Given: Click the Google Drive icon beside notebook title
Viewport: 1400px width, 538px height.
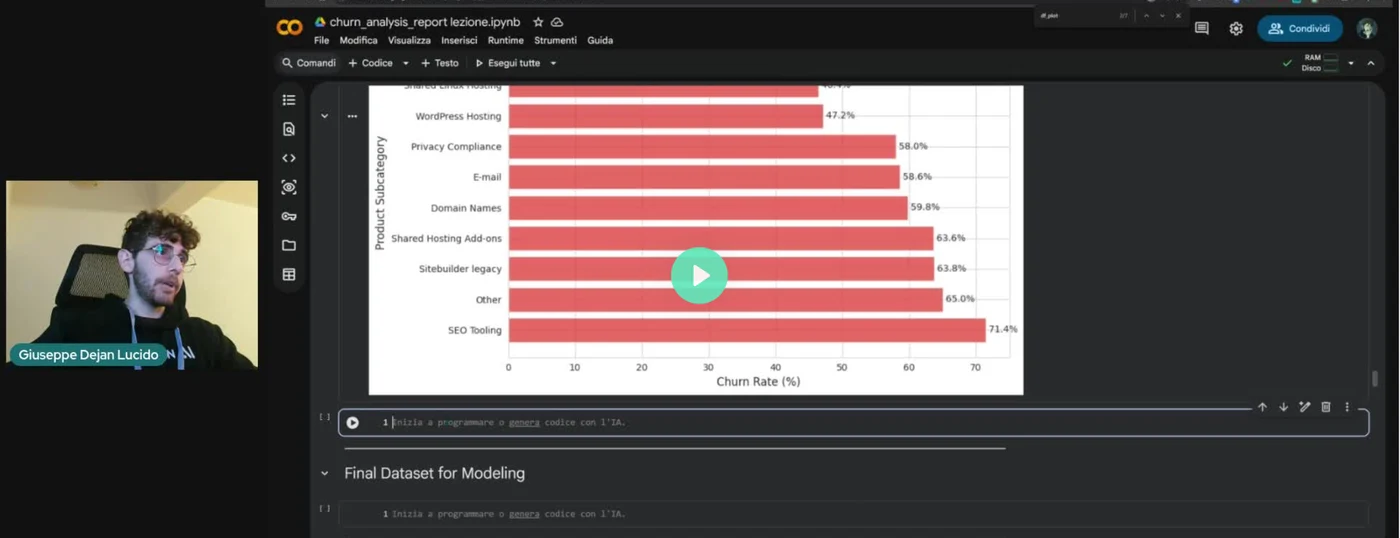Looking at the screenshot, I should point(320,22).
